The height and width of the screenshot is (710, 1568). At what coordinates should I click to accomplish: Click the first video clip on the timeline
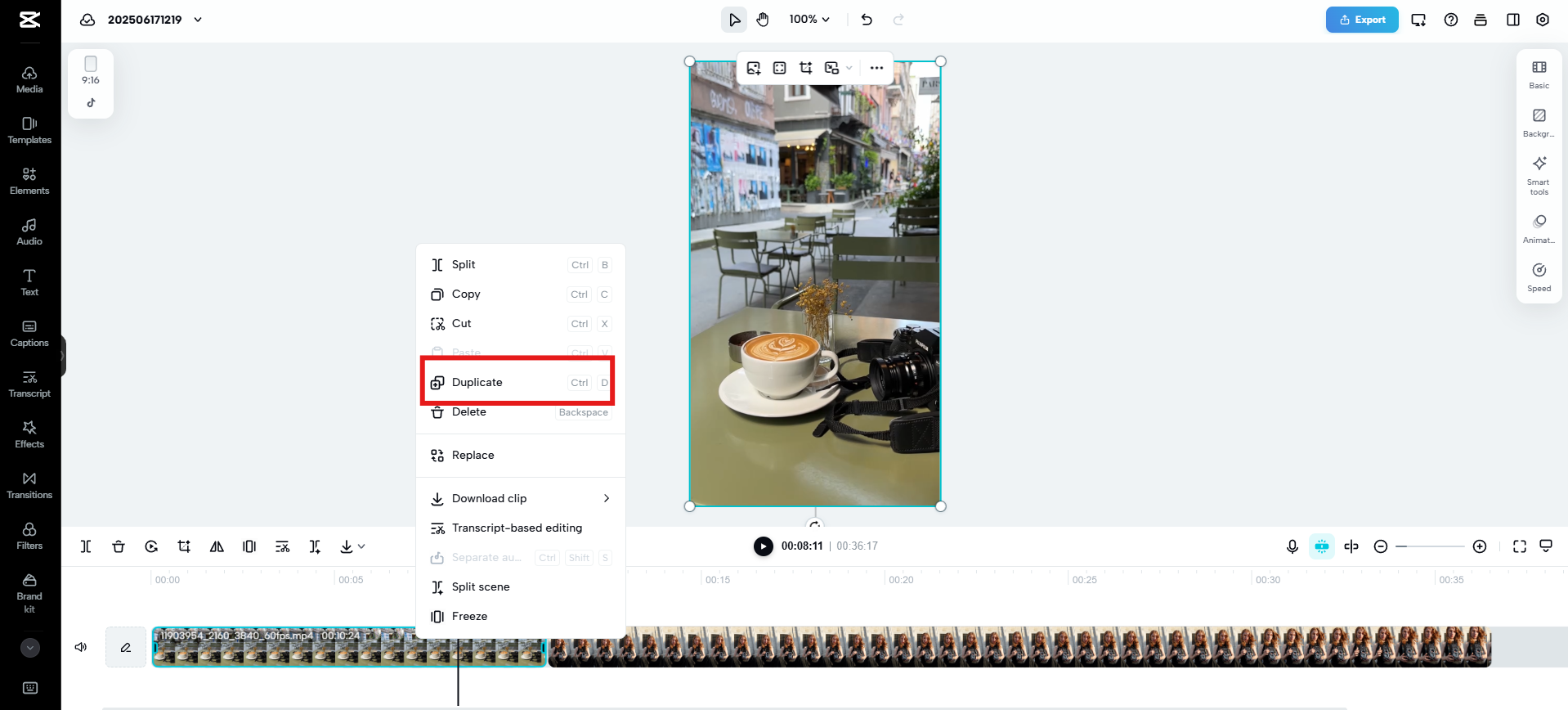[349, 647]
